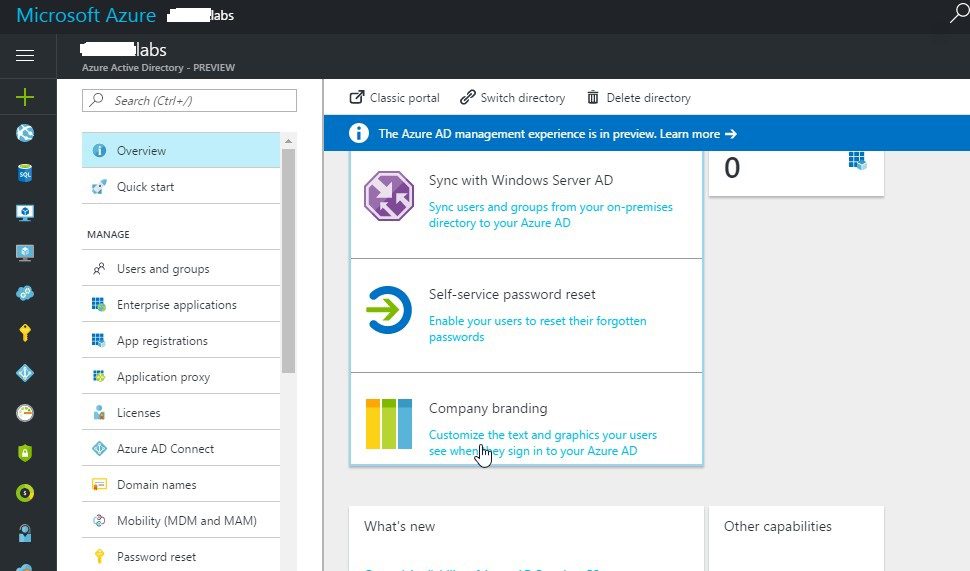The width and height of the screenshot is (970, 571).
Task: Click the Self-service password reset arrow icon
Action: tap(388, 309)
